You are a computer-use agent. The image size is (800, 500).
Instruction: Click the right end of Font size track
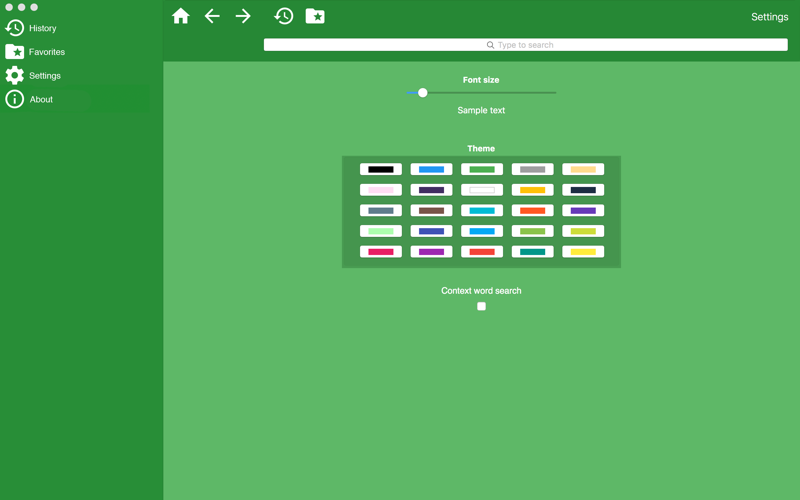[555, 93]
